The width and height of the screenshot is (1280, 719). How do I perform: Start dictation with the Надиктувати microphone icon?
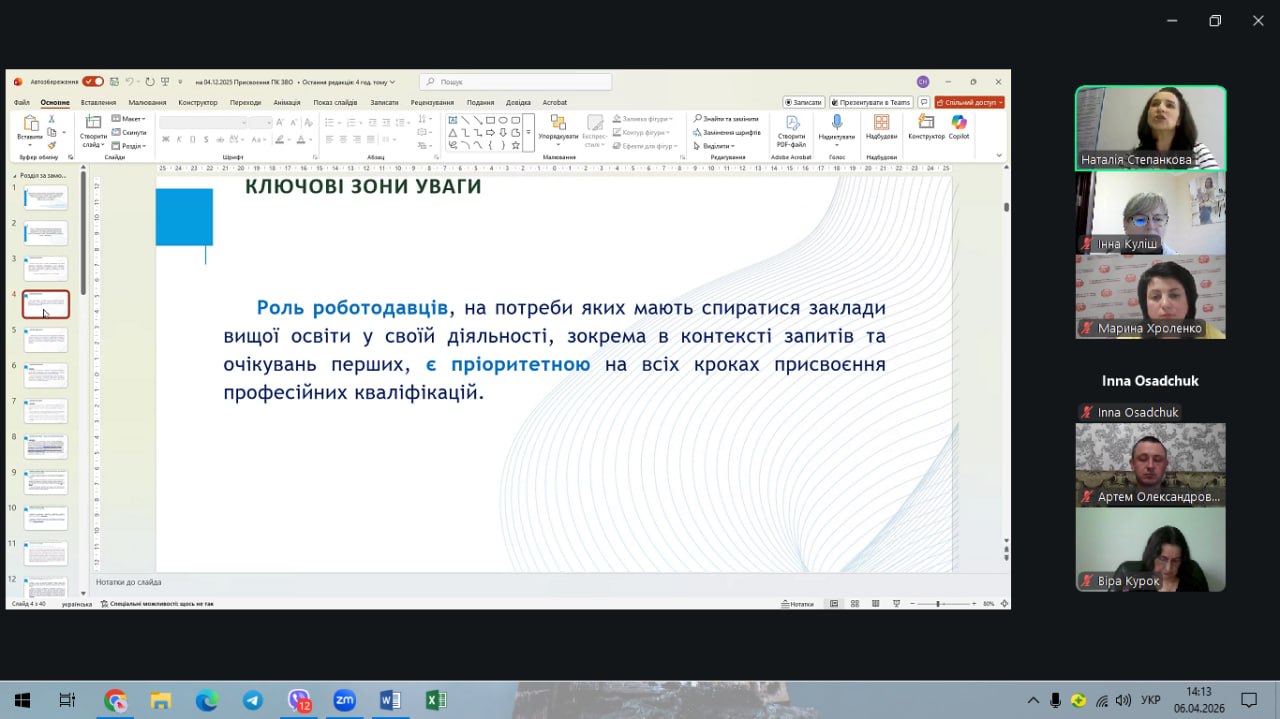click(x=836, y=126)
